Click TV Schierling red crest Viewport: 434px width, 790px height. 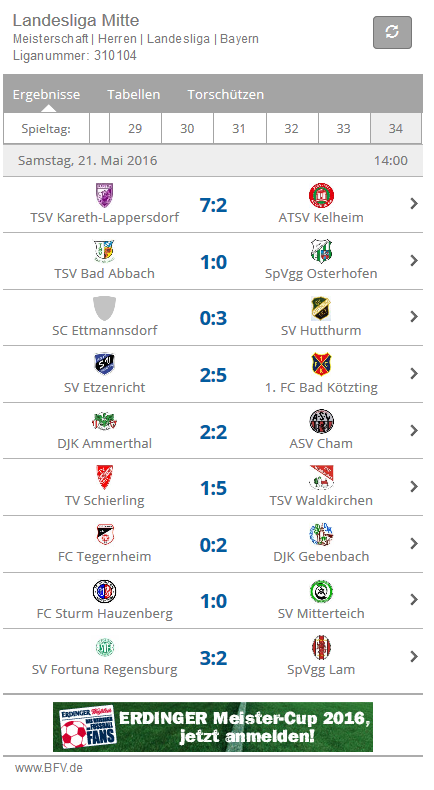coord(104,477)
